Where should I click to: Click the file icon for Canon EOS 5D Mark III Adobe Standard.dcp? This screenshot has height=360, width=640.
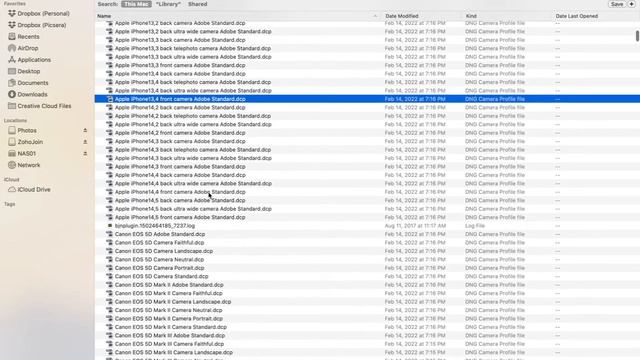pyautogui.click(x=109, y=336)
